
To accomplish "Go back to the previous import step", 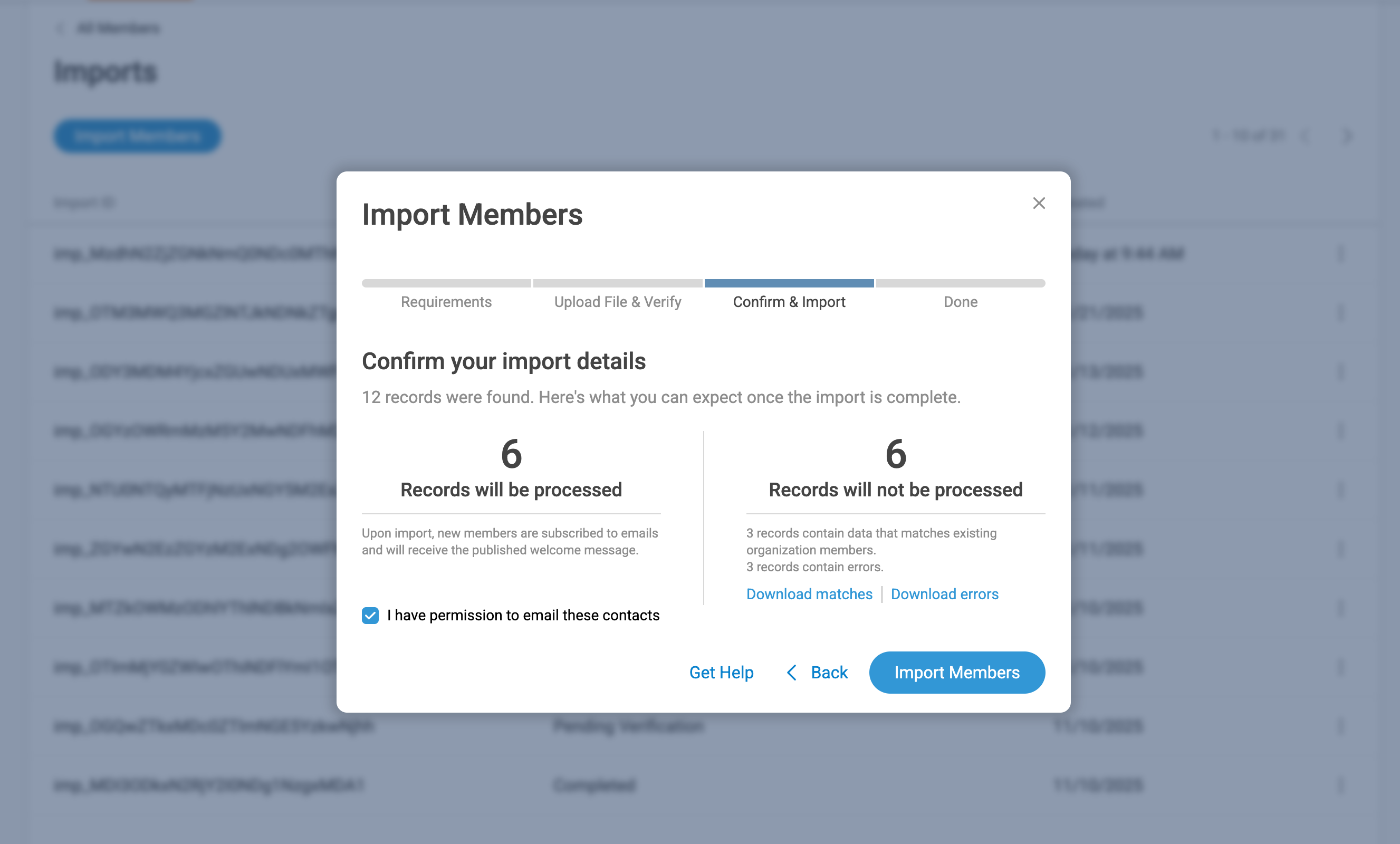I will pyautogui.click(x=817, y=673).
